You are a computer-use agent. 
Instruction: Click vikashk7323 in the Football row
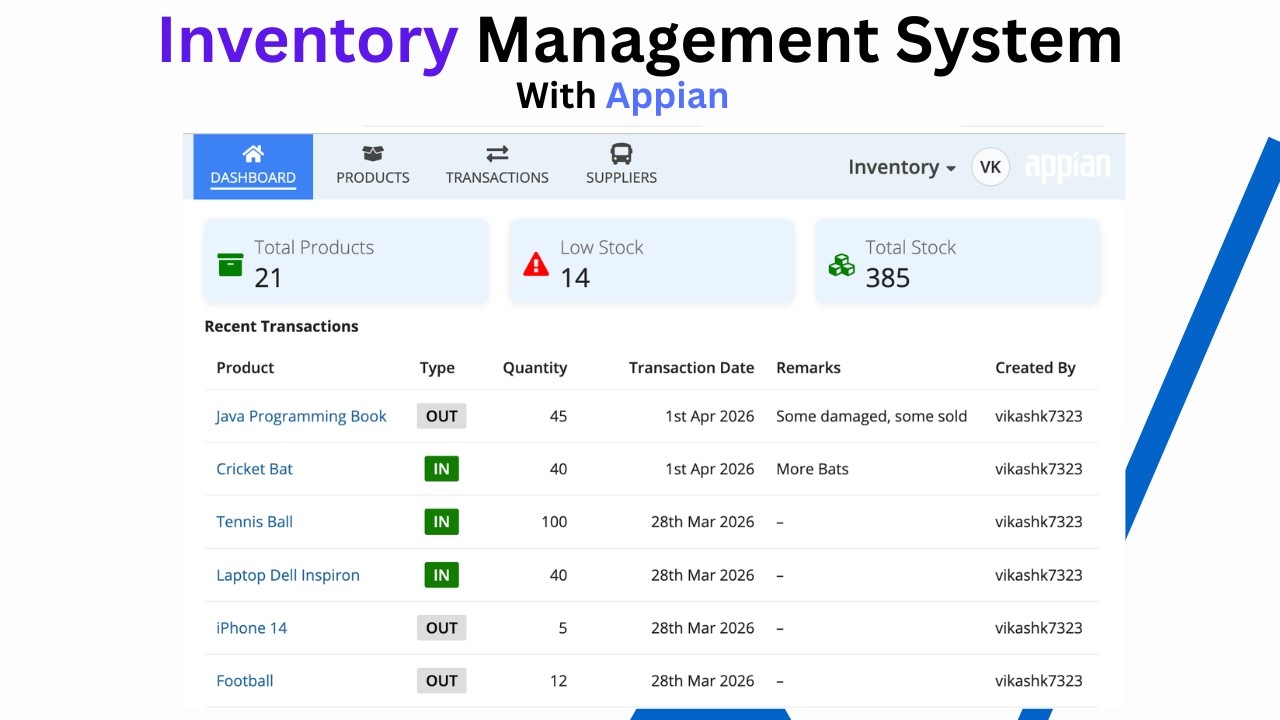click(1038, 681)
